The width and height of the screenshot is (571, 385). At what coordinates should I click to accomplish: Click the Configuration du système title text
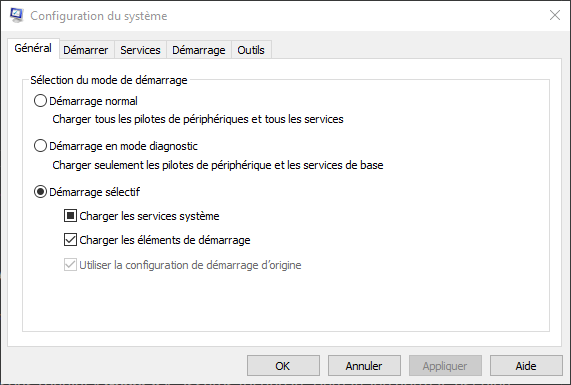(x=99, y=16)
